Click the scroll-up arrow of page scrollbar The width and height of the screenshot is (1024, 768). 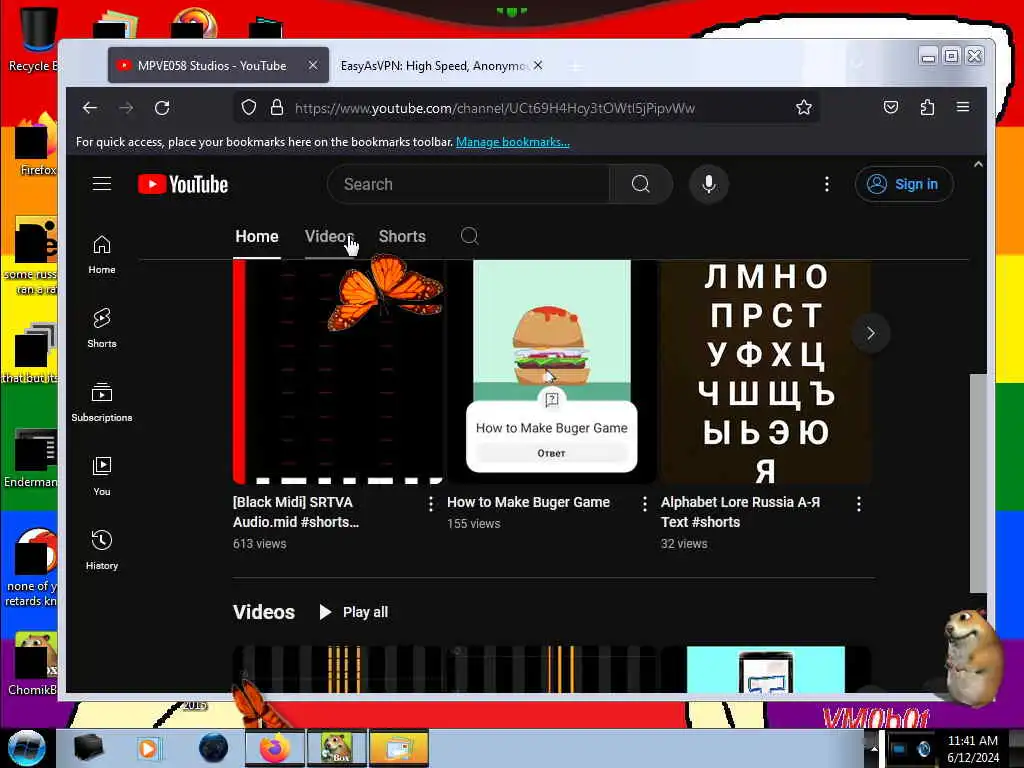(978, 165)
